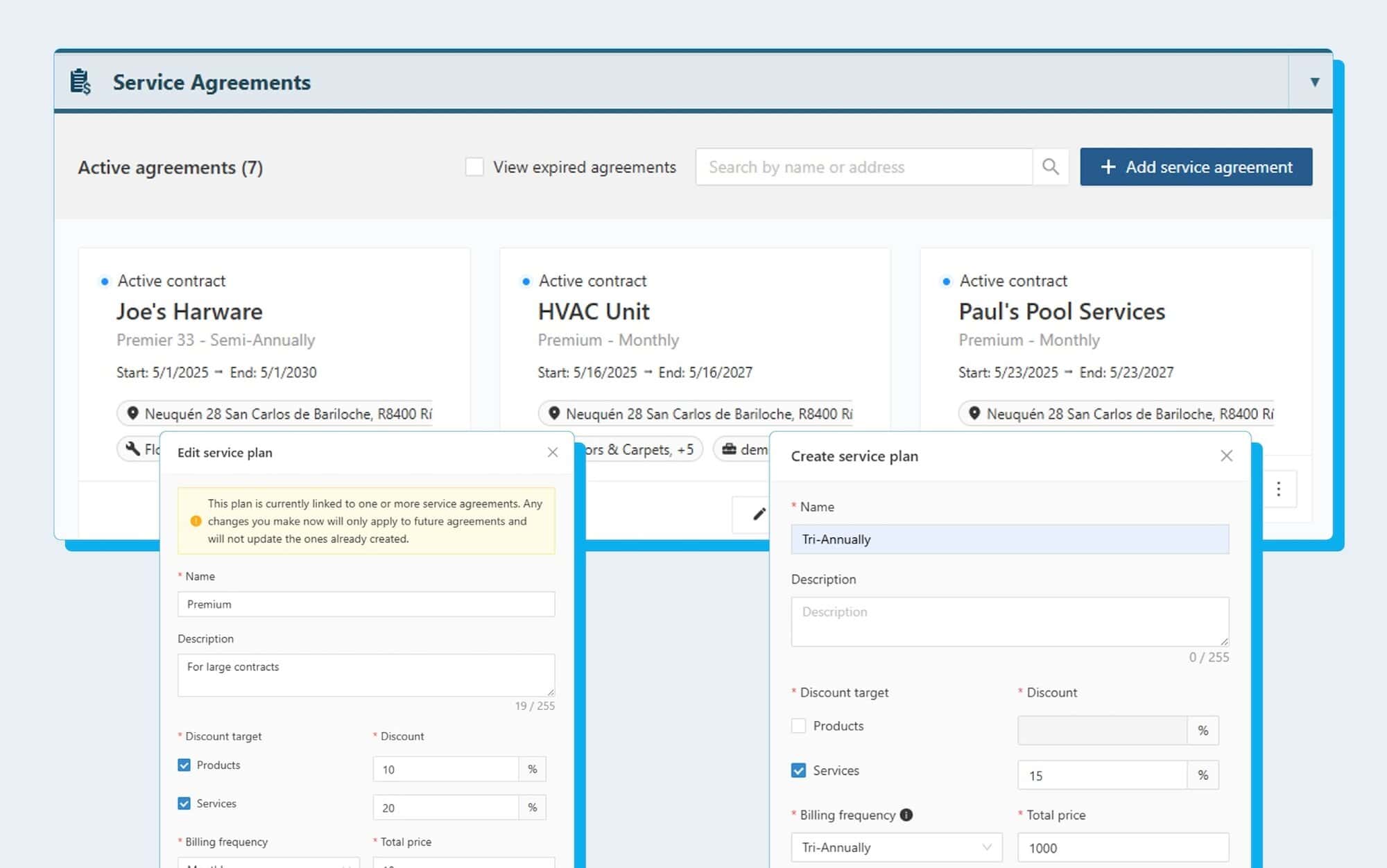Click the wrench icon tag in Joe's Harware card

click(132, 449)
